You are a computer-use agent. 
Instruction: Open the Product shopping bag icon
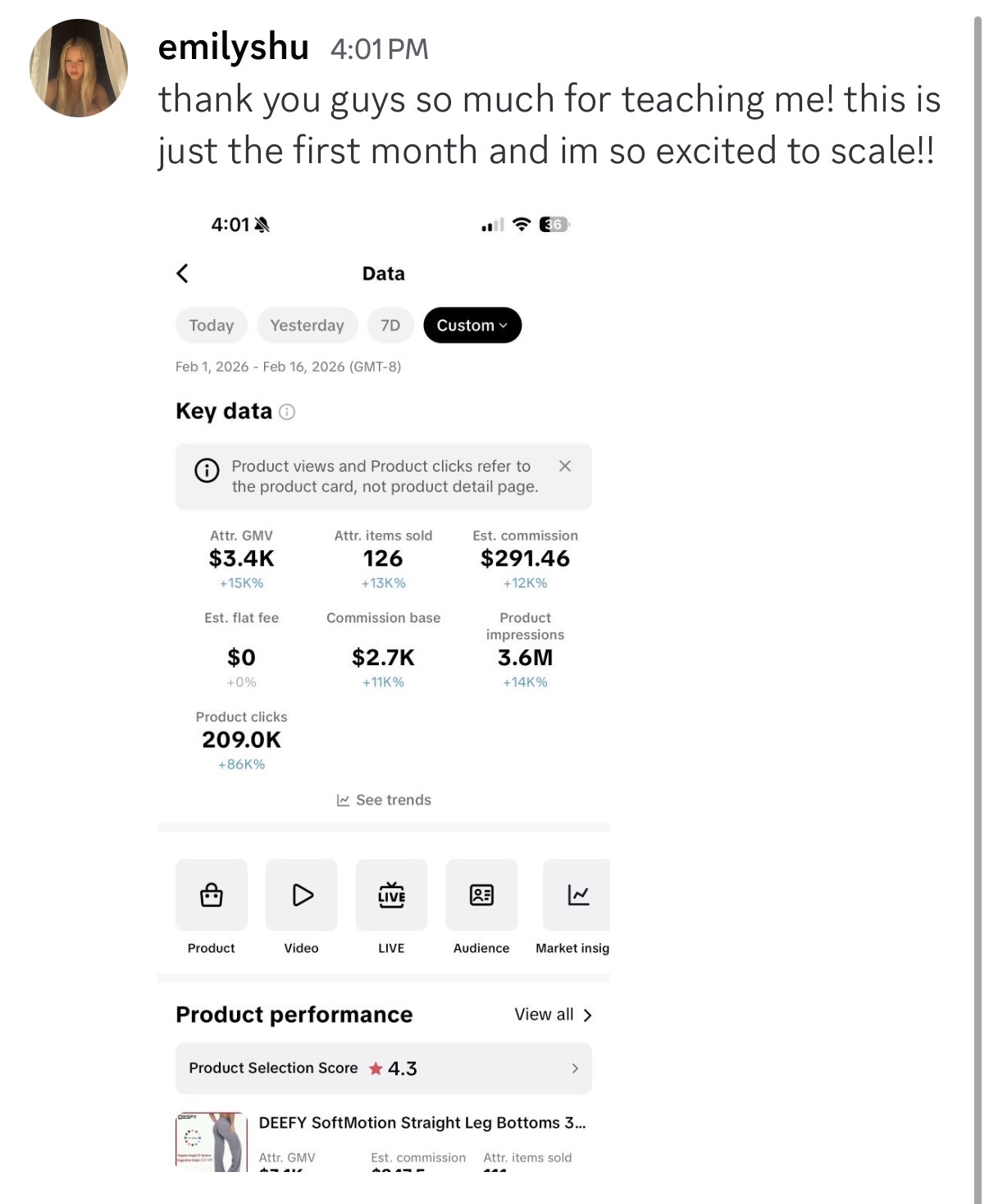click(212, 895)
